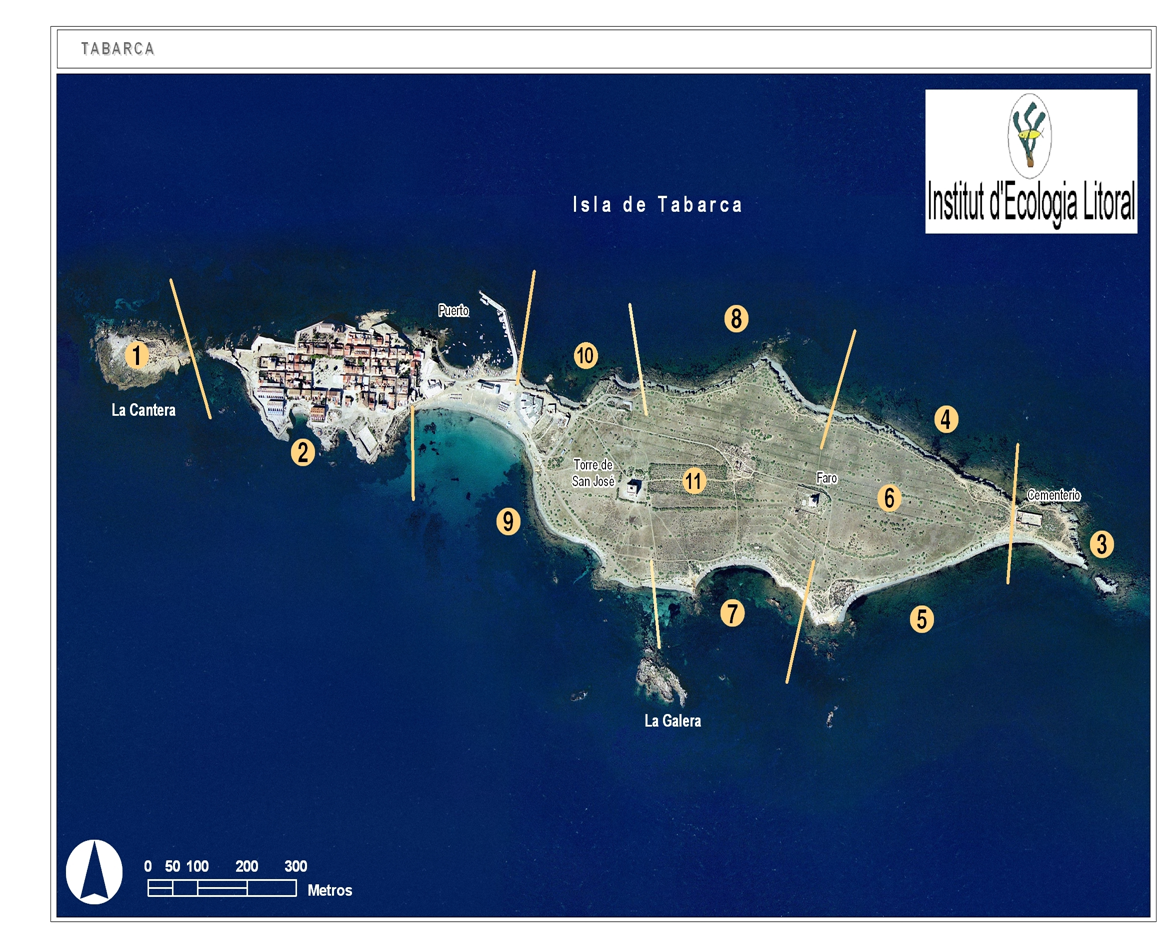Click the 300 meter scale bar segment
Image resolution: width=1171 pixels, height=947 pixels.
[x=271, y=886]
